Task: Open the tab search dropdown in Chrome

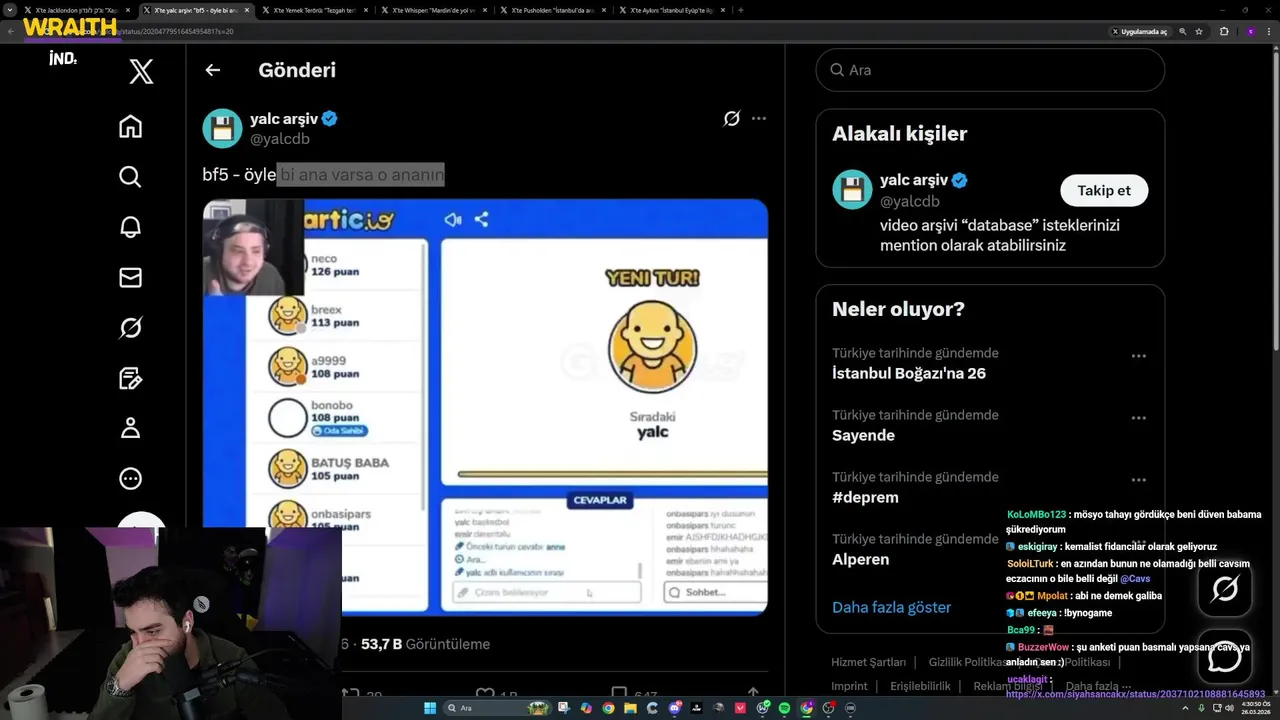Action: point(11,10)
